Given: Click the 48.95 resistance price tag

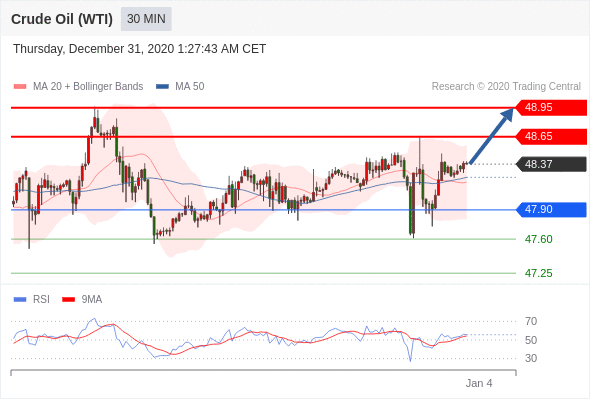Looking at the screenshot, I should click(x=551, y=108).
